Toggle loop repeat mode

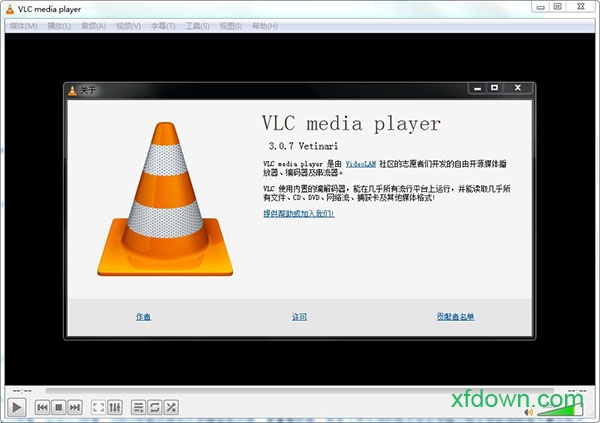tap(155, 407)
